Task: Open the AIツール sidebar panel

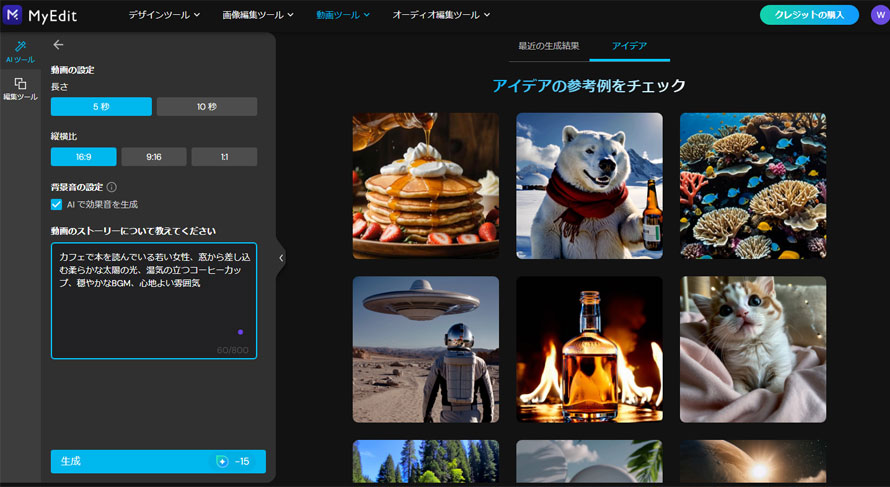Action: tap(20, 52)
